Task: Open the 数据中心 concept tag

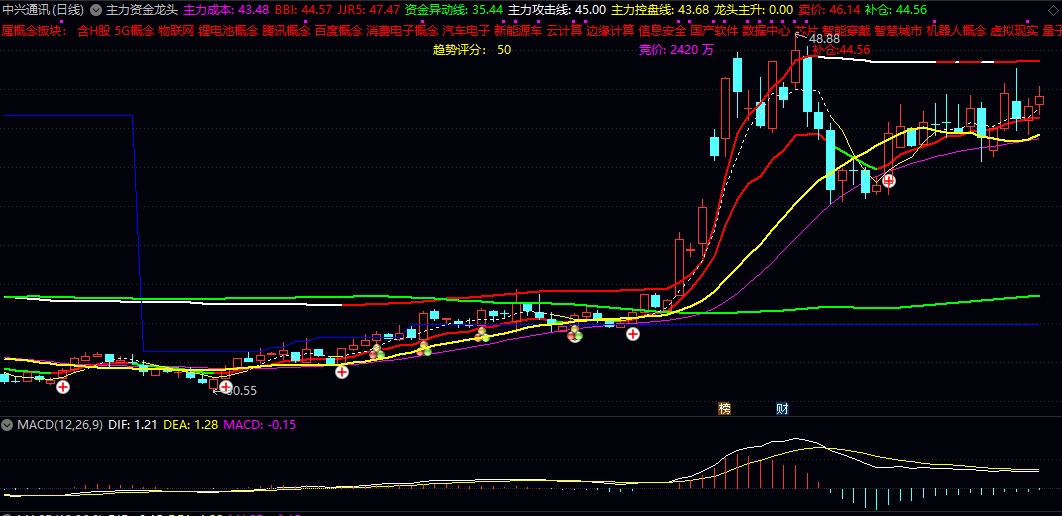Action: (x=766, y=30)
